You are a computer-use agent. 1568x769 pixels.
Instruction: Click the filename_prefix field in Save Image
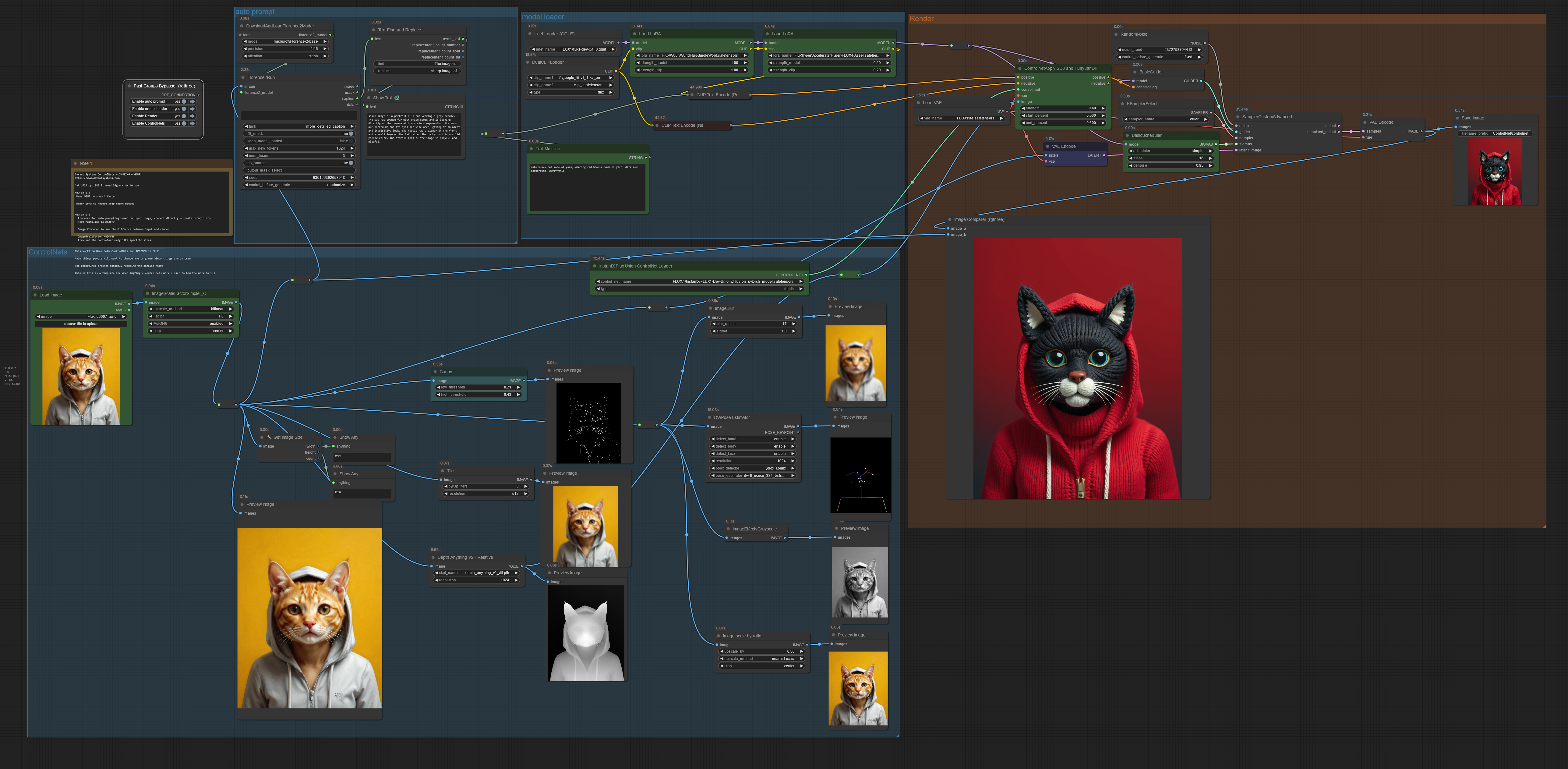coord(1495,133)
